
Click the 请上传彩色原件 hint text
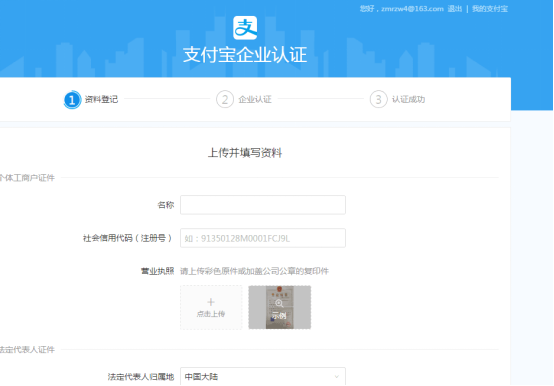pos(254,271)
